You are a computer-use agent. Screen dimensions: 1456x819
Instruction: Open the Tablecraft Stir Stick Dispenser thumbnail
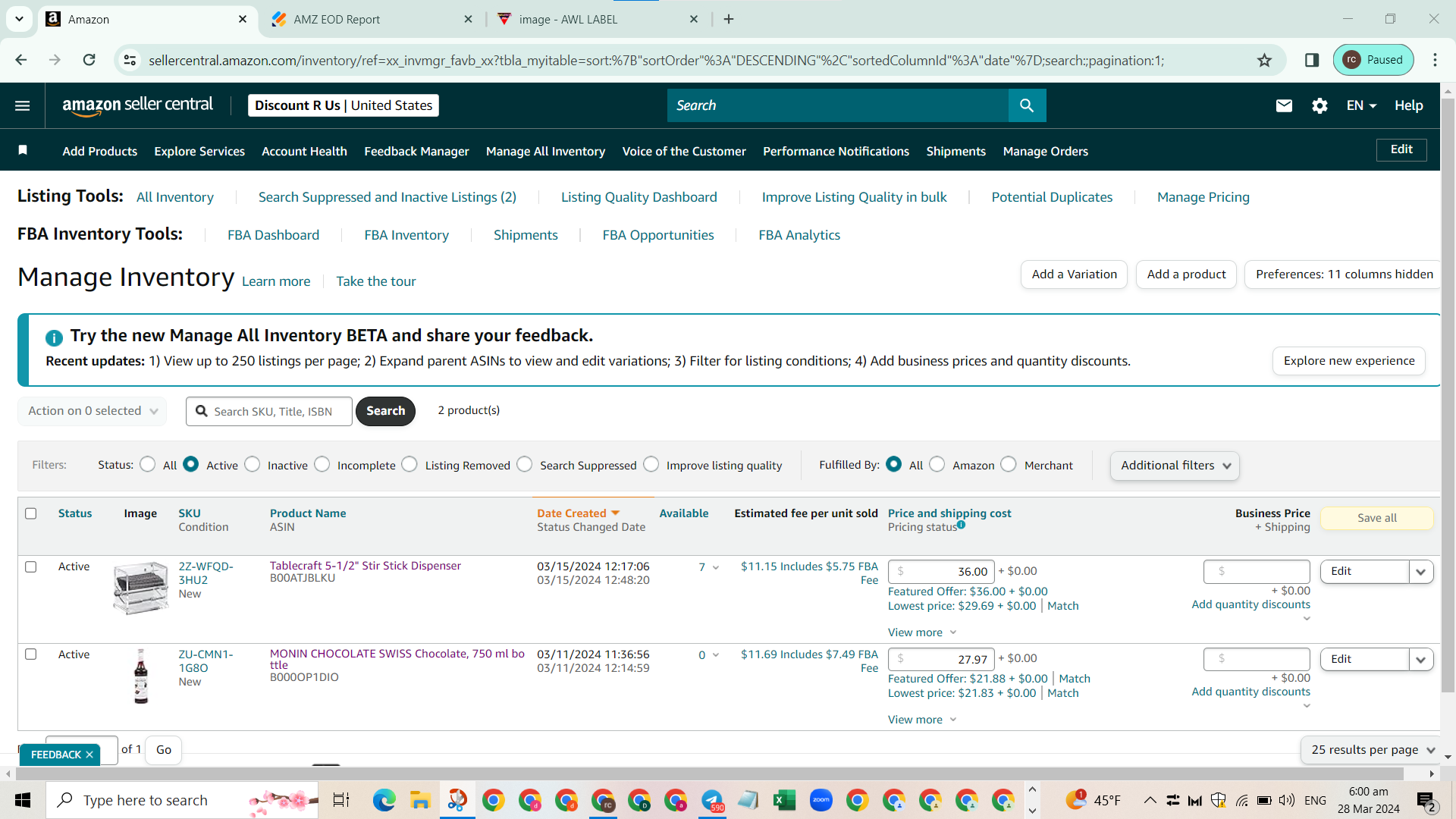click(x=140, y=588)
